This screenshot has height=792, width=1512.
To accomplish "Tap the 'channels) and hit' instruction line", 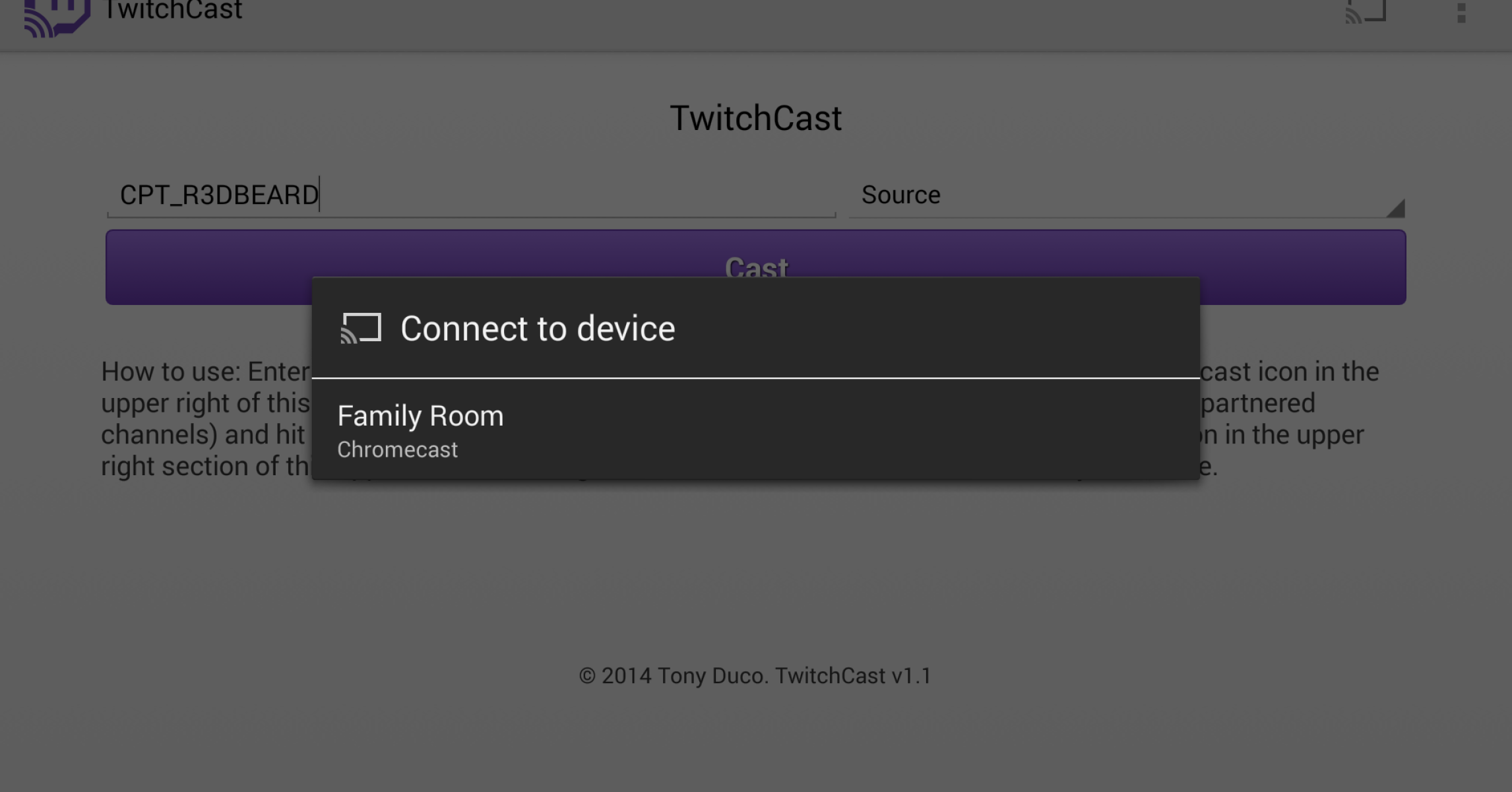I will (203, 435).
